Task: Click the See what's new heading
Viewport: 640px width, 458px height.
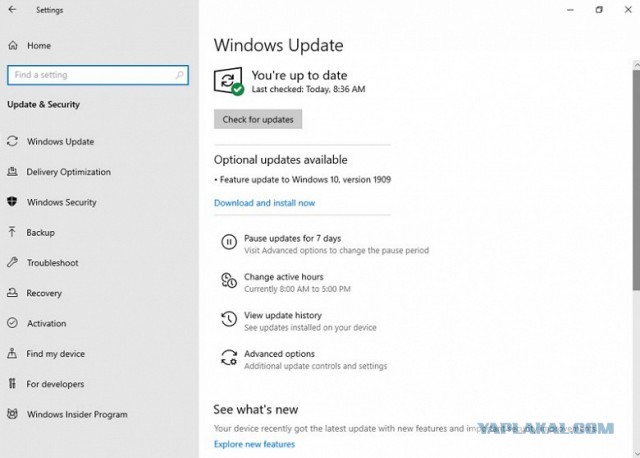Action: pyautogui.click(x=256, y=409)
